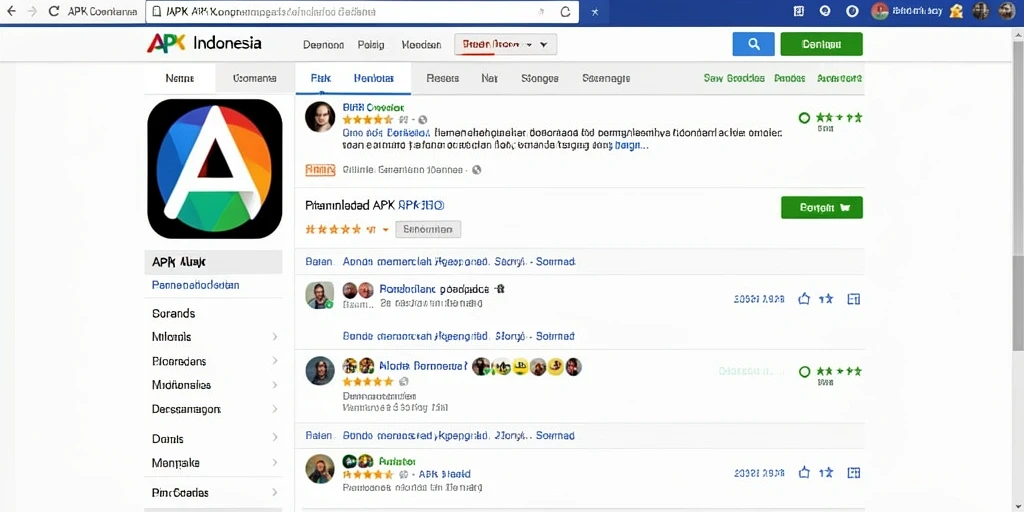
Task: Open the red-outlined dropdown in header
Action: (505, 44)
